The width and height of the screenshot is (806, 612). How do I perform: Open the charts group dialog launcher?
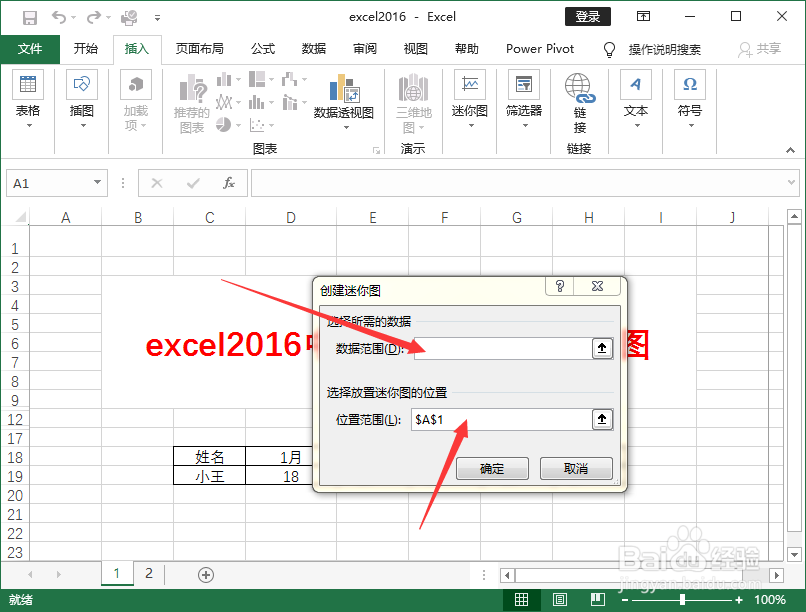pos(376,150)
